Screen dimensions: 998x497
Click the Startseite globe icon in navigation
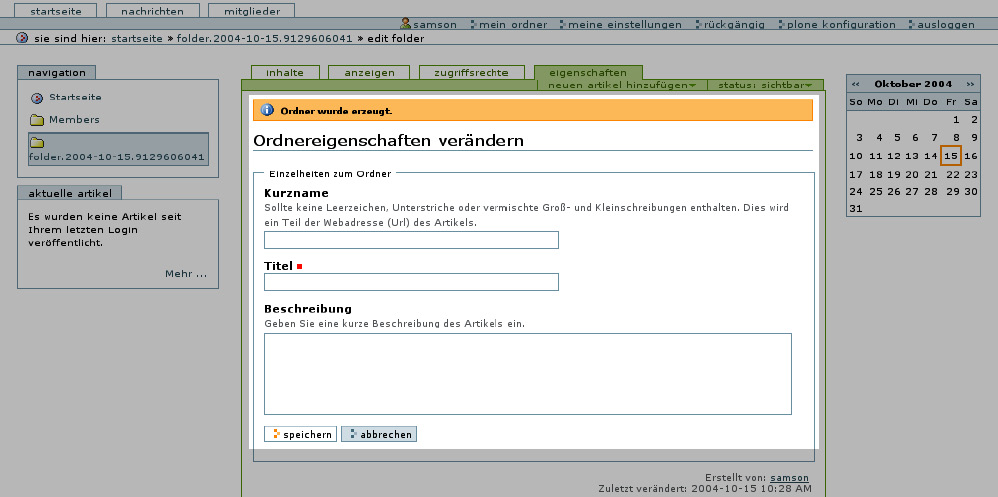pyautogui.click(x=37, y=98)
